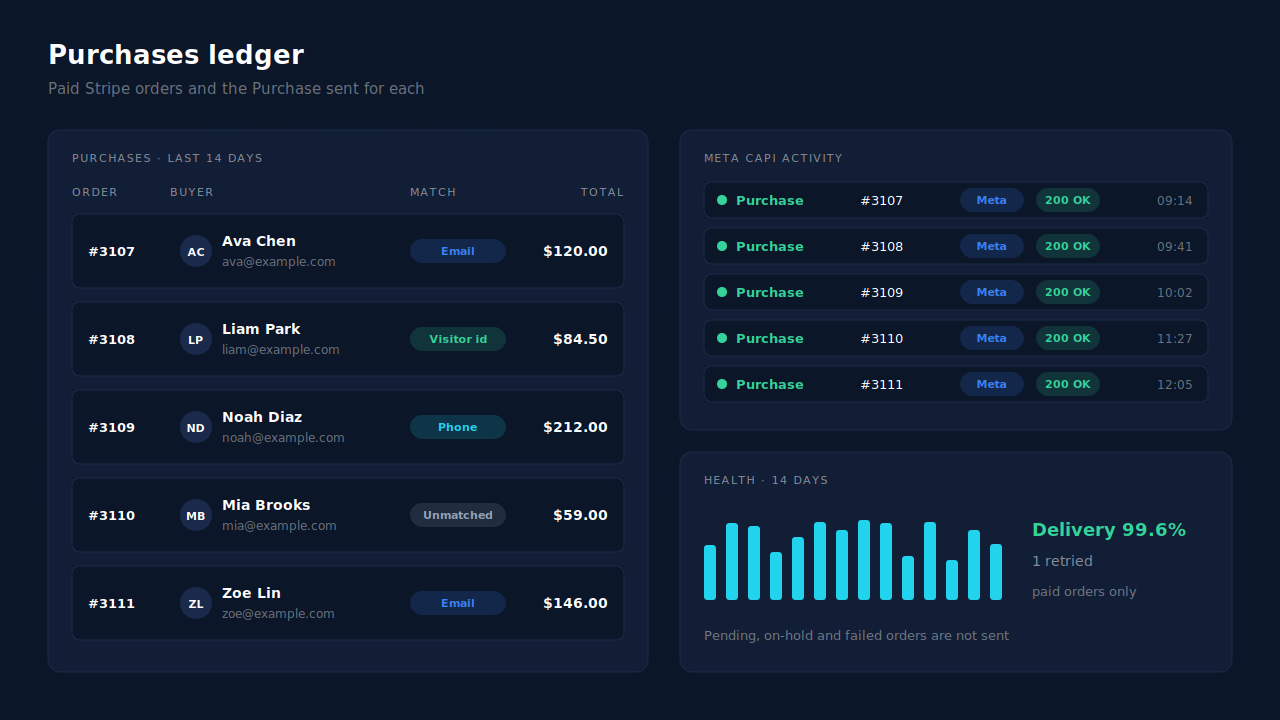The width and height of the screenshot is (1280, 720).
Task: Click the $120.00 total
Action: (575, 251)
